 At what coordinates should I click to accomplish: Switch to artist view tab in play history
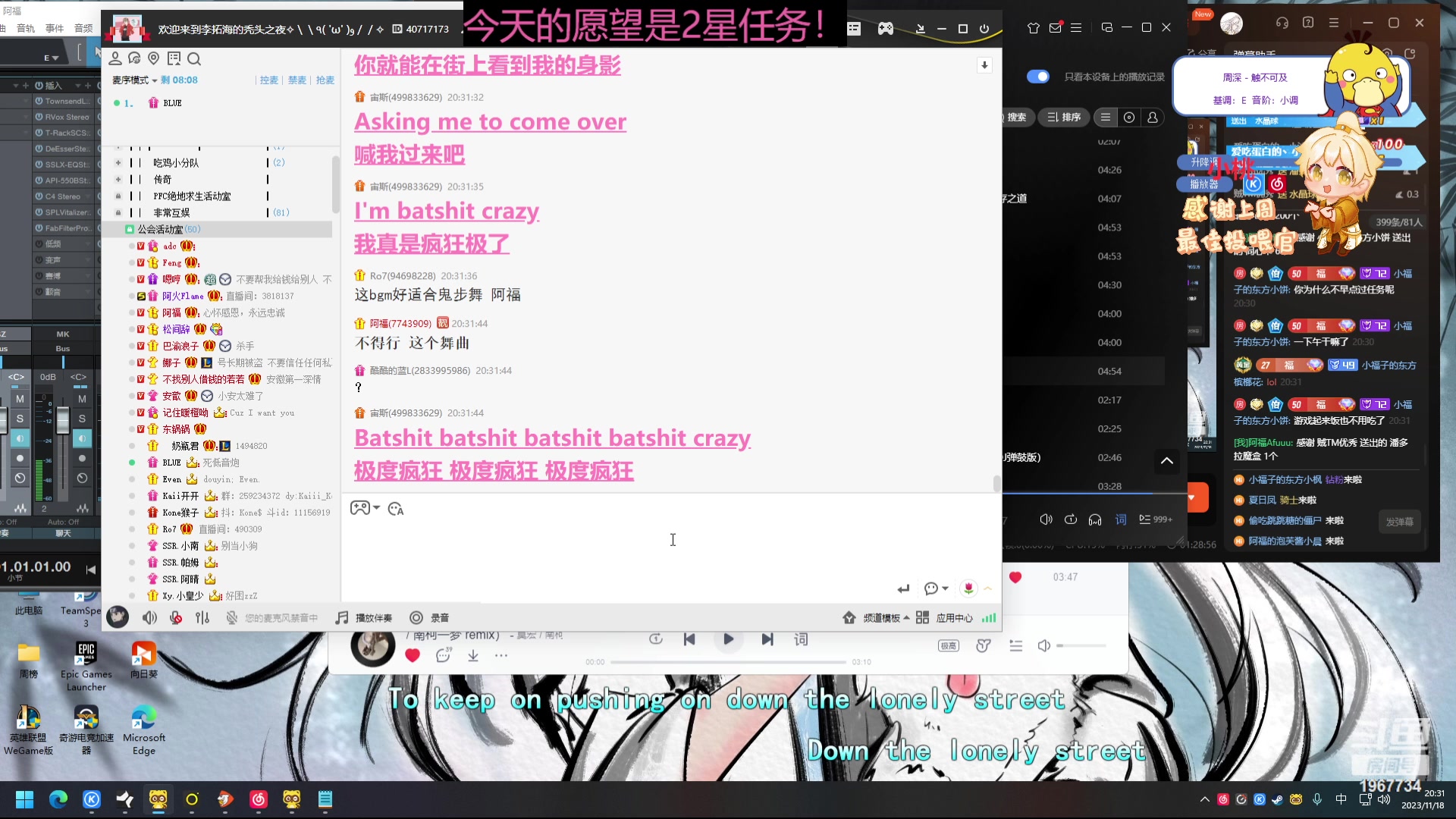tap(1153, 118)
